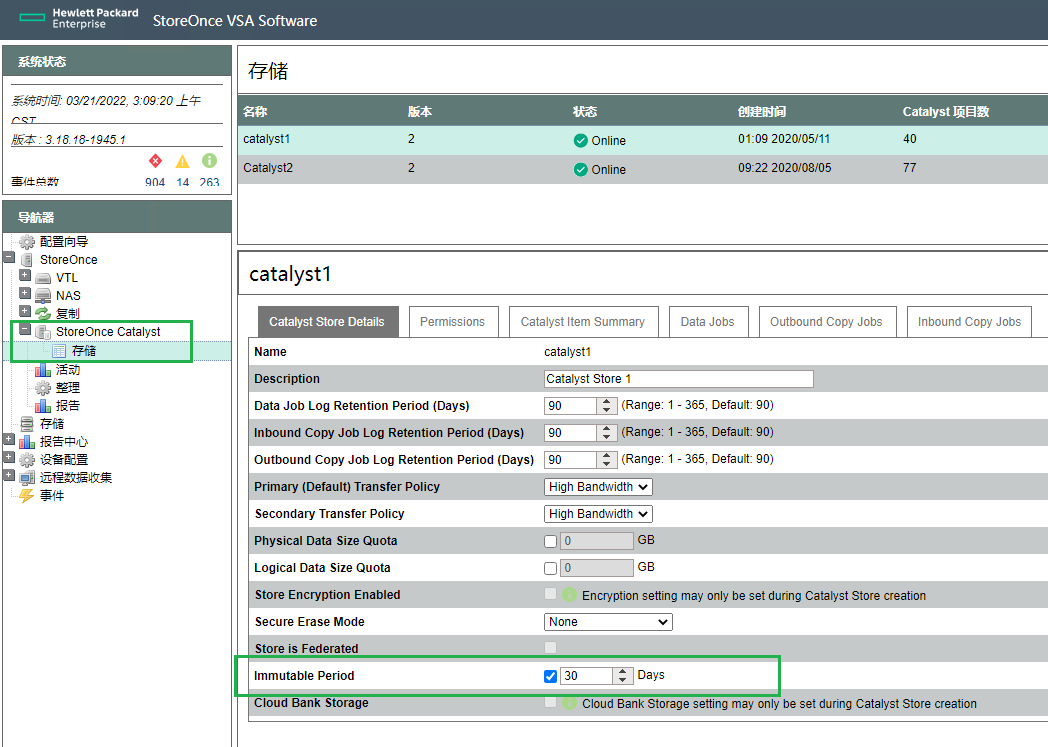1048x747 pixels.
Task: Open the lightning bolt events icon
Action: tap(27, 496)
